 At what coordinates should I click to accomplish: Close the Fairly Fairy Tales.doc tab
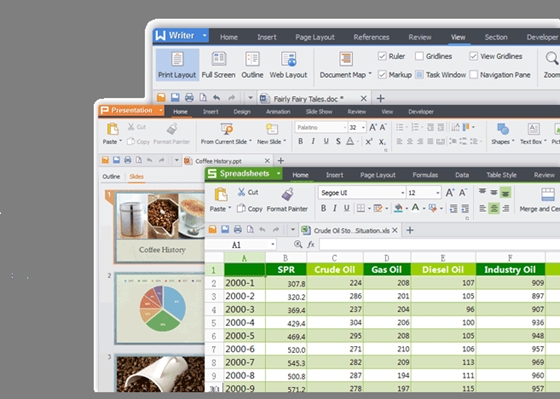(364, 98)
